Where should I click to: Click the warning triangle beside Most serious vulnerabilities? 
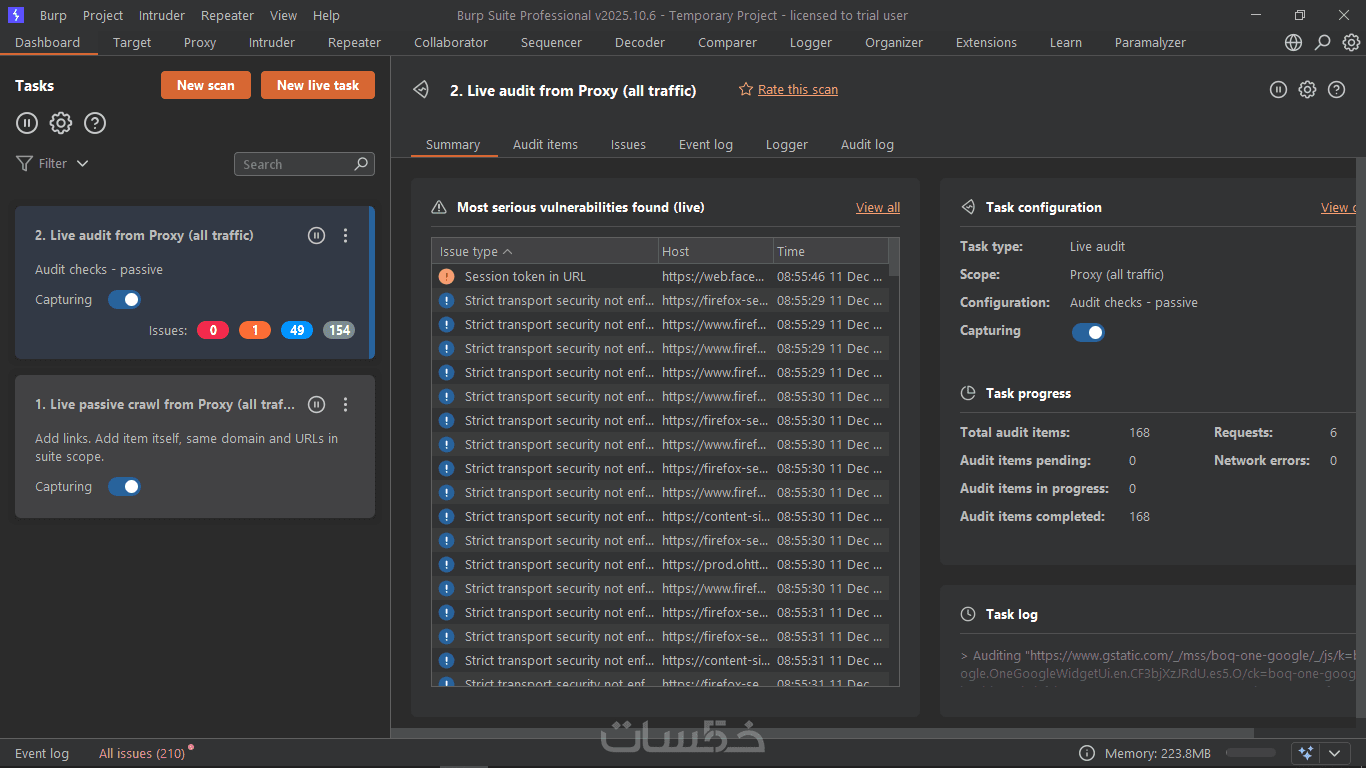(438, 207)
